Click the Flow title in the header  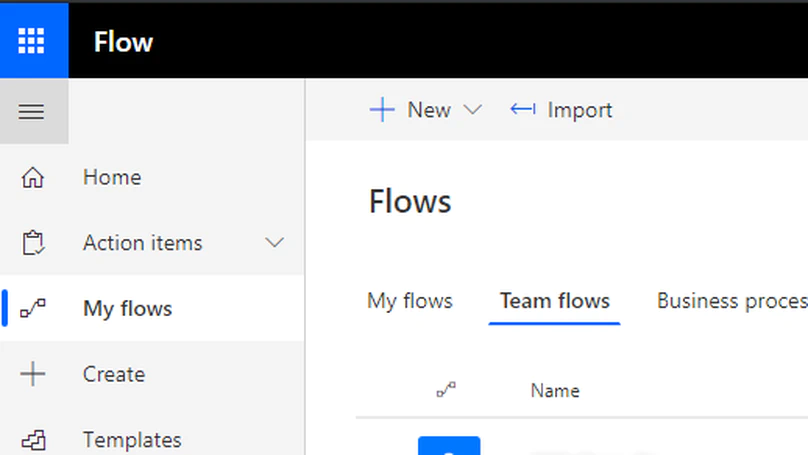click(123, 42)
